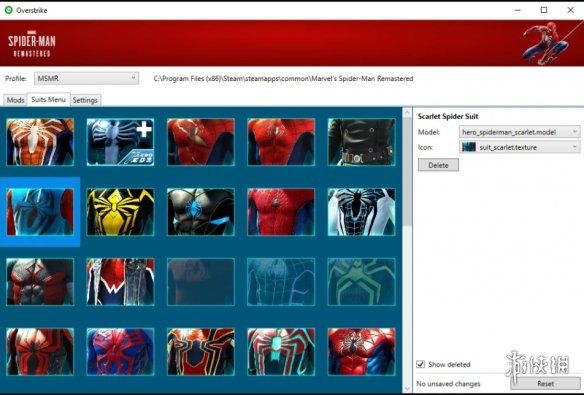Click the No unsaved changes status text
Image resolution: width=584 pixels, height=395 pixels.
click(448, 383)
